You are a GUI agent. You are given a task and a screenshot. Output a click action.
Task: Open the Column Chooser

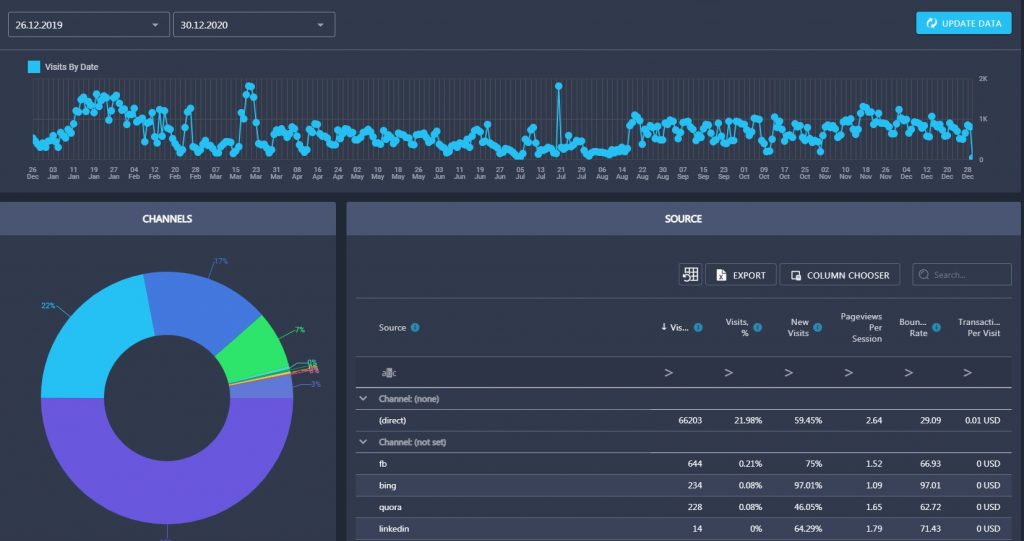(x=839, y=275)
